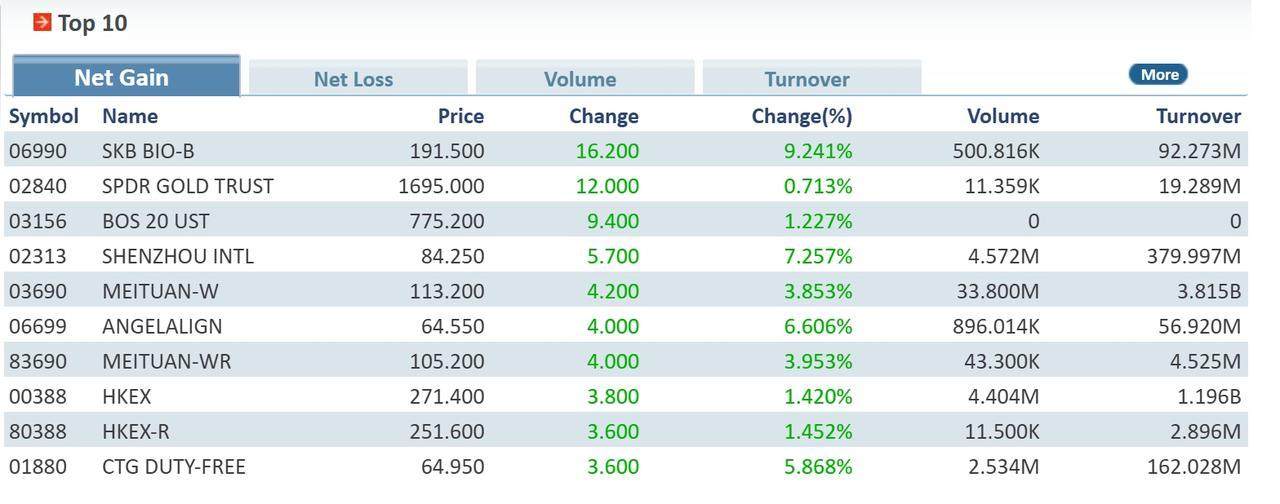Viewport: 1280px width, 504px height.
Task: Click the Symbol column header
Action: [43, 116]
